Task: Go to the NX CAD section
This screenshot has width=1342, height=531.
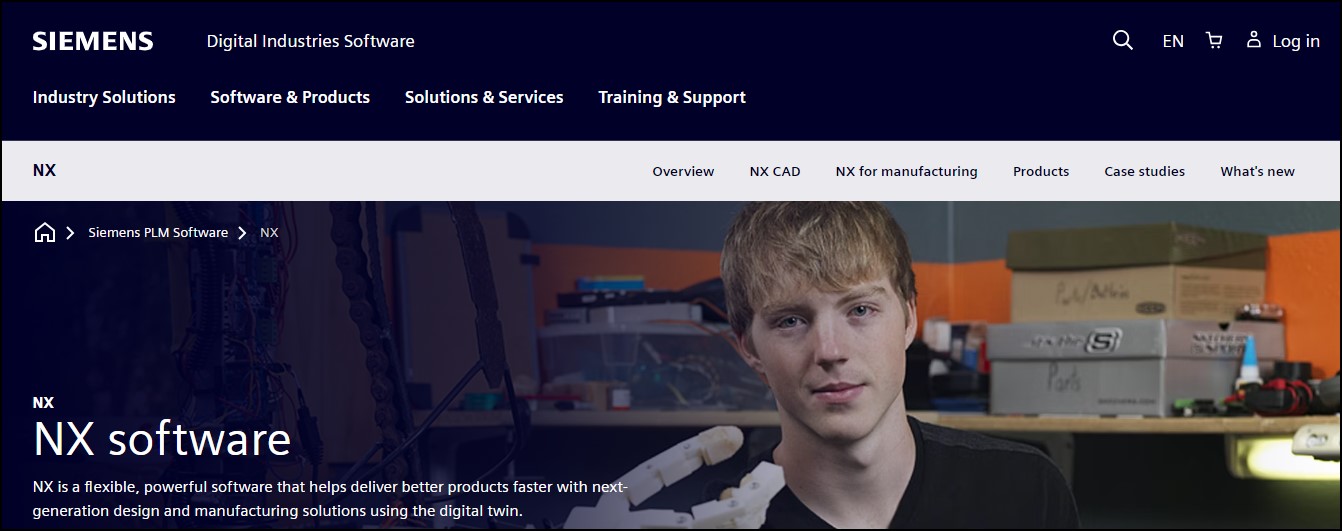Action: point(775,171)
